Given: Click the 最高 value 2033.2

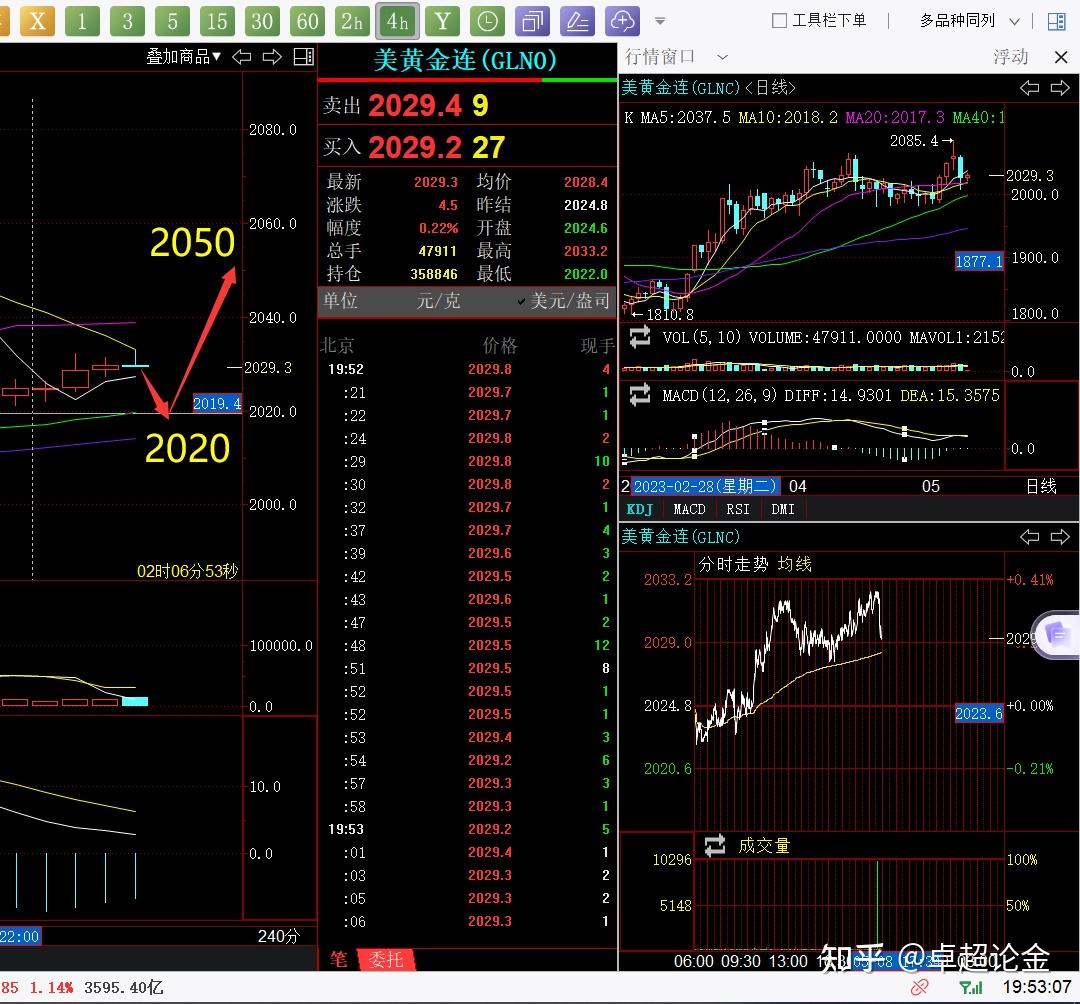Looking at the screenshot, I should 585,251.
